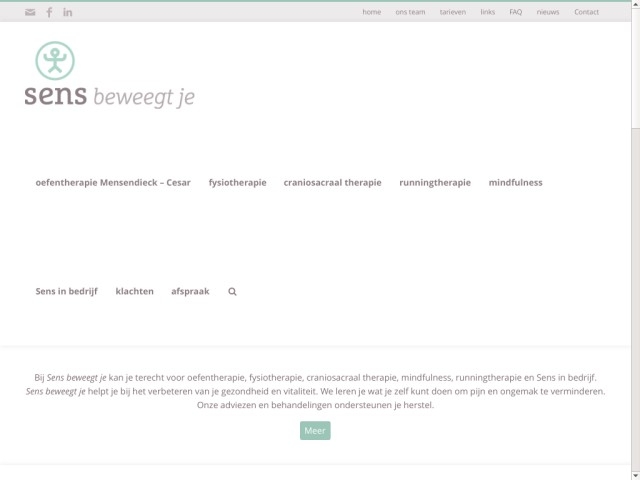Viewport: 640px width, 480px height.
Task: Open the links page
Action: (487, 12)
